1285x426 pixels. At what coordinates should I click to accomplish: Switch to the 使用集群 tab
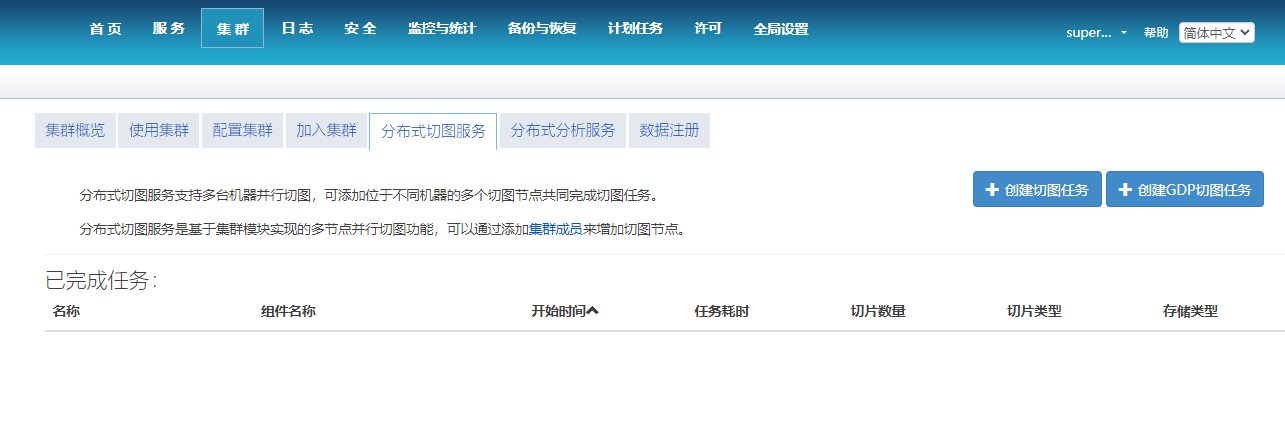159,131
